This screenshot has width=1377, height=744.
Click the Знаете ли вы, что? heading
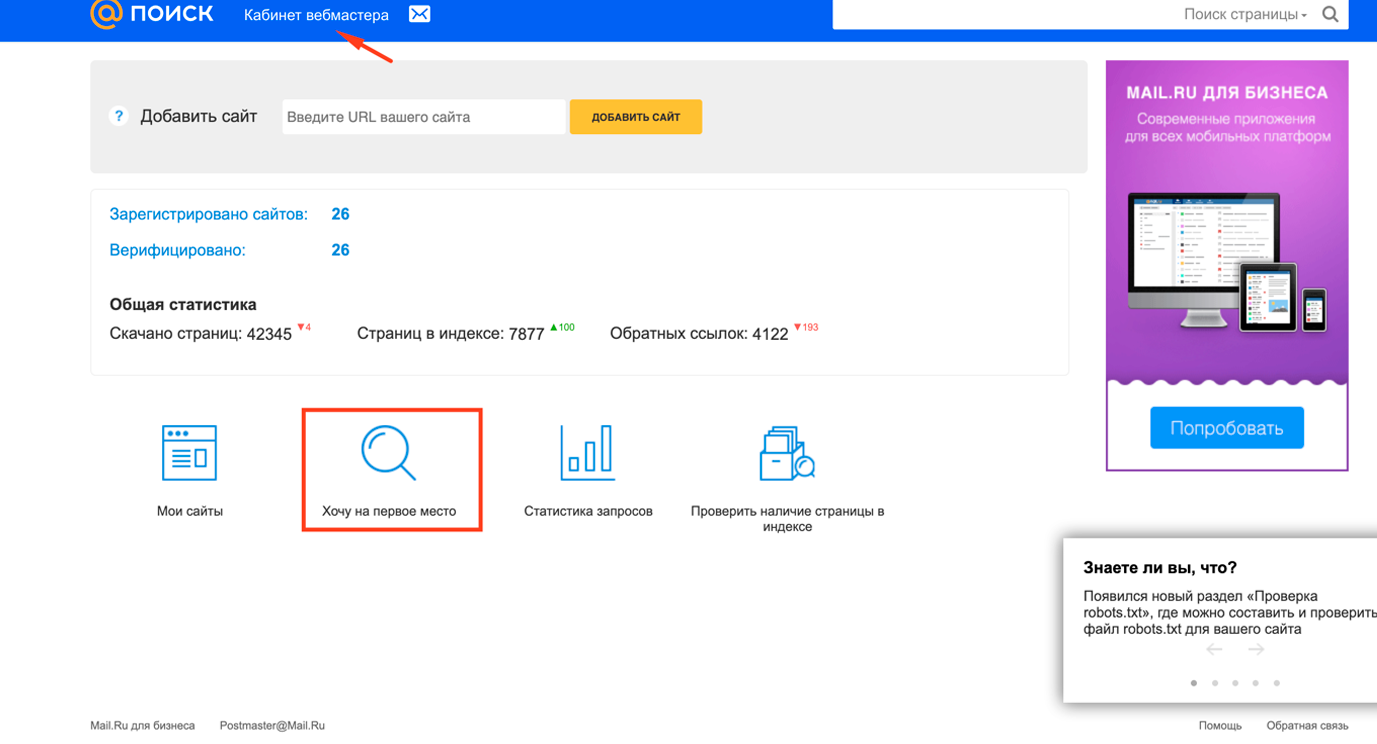1160,568
